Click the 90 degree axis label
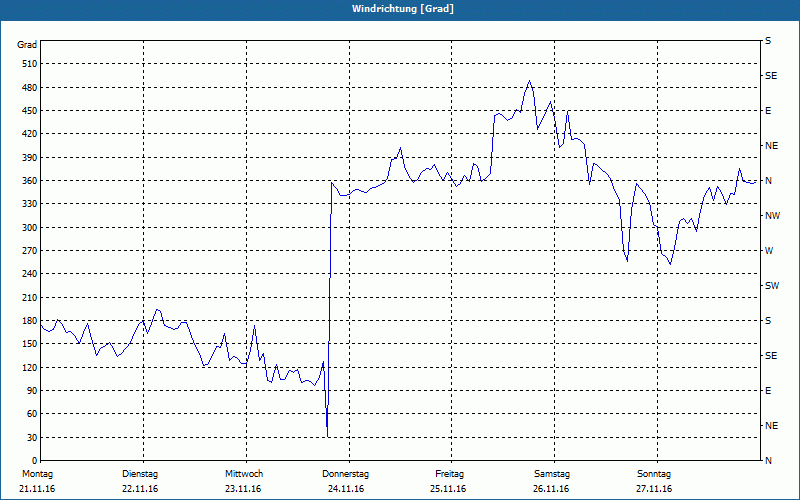The image size is (800, 500). click(x=32, y=391)
